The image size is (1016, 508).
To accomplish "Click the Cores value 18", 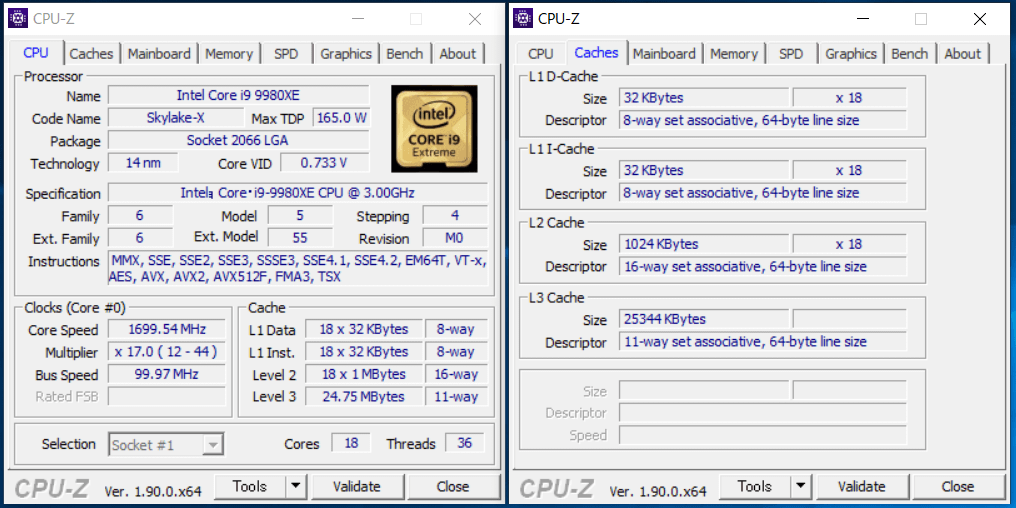I will (x=351, y=443).
